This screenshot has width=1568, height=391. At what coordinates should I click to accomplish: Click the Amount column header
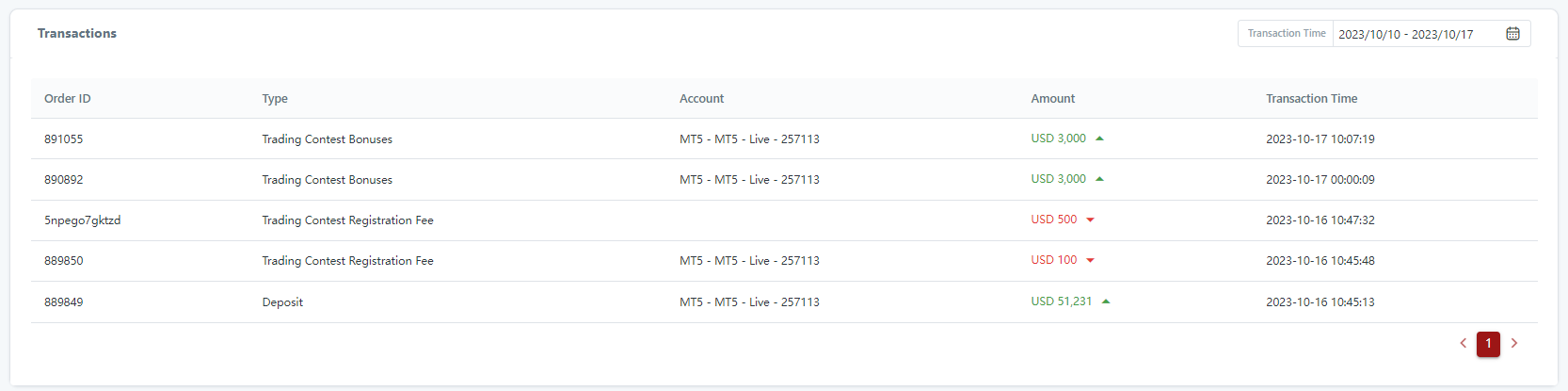[x=1052, y=99]
